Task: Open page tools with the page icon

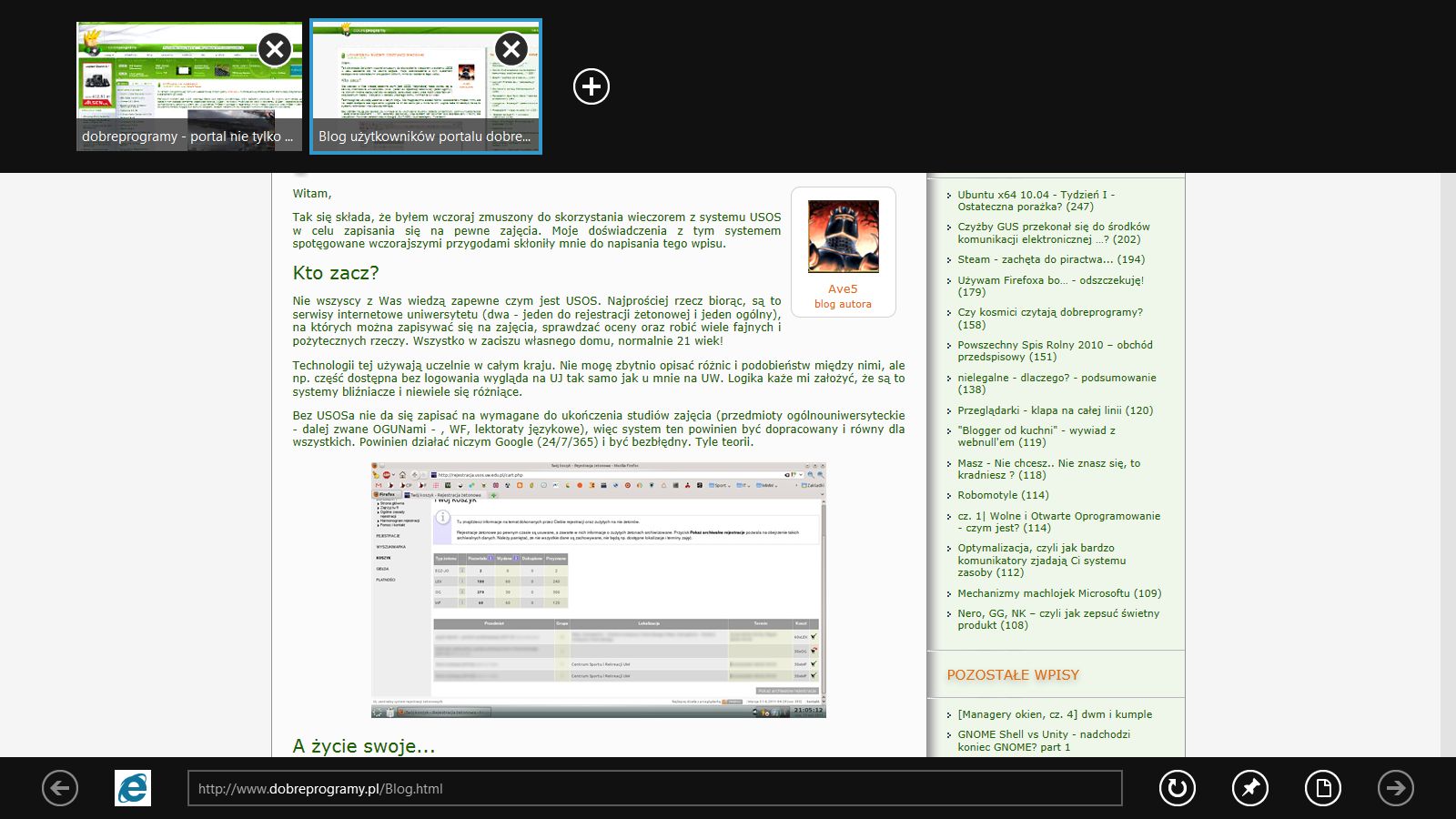Action: coord(1322,788)
